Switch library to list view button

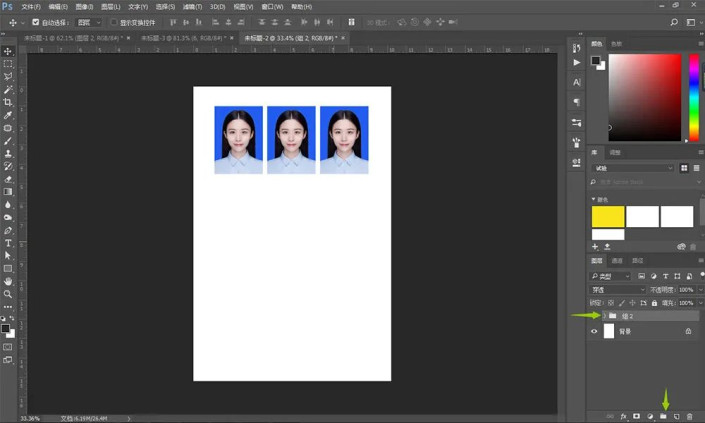[696, 168]
